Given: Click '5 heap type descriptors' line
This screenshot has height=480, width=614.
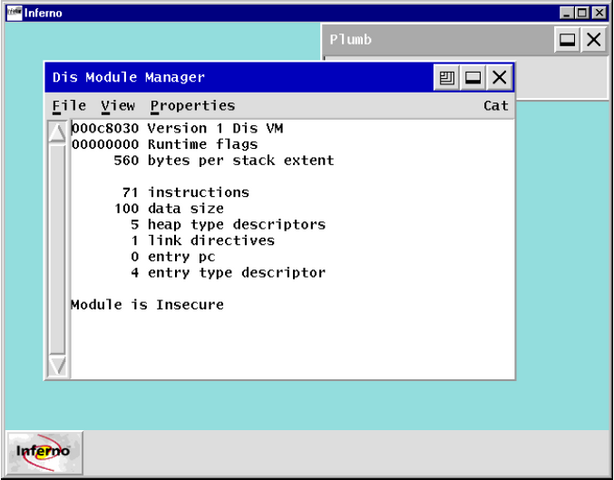Looking at the screenshot, I should (228, 225).
